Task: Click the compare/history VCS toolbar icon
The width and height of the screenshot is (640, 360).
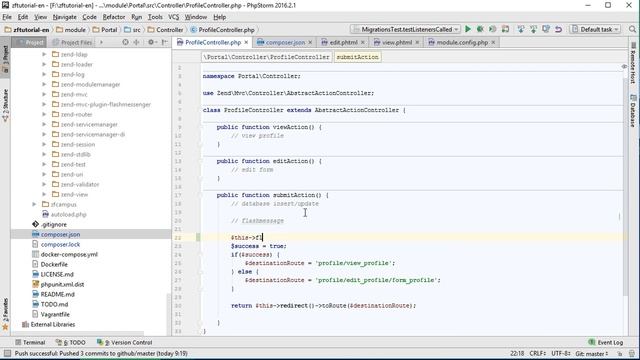Action: click(x=546, y=29)
